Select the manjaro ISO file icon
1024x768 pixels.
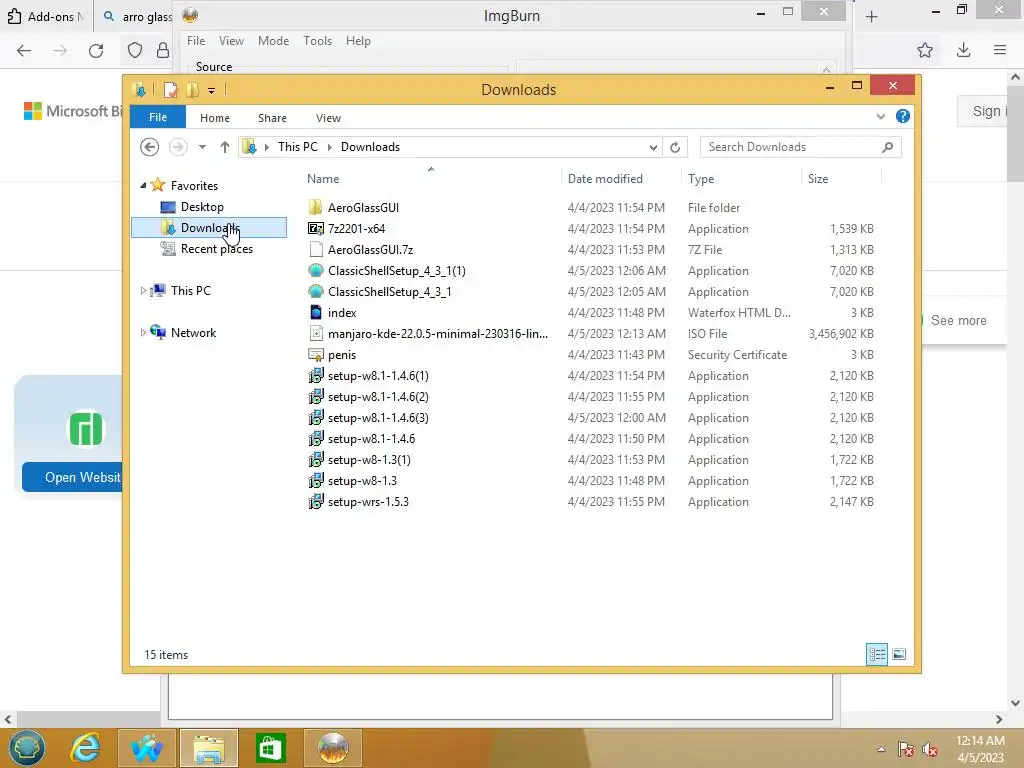click(x=315, y=334)
